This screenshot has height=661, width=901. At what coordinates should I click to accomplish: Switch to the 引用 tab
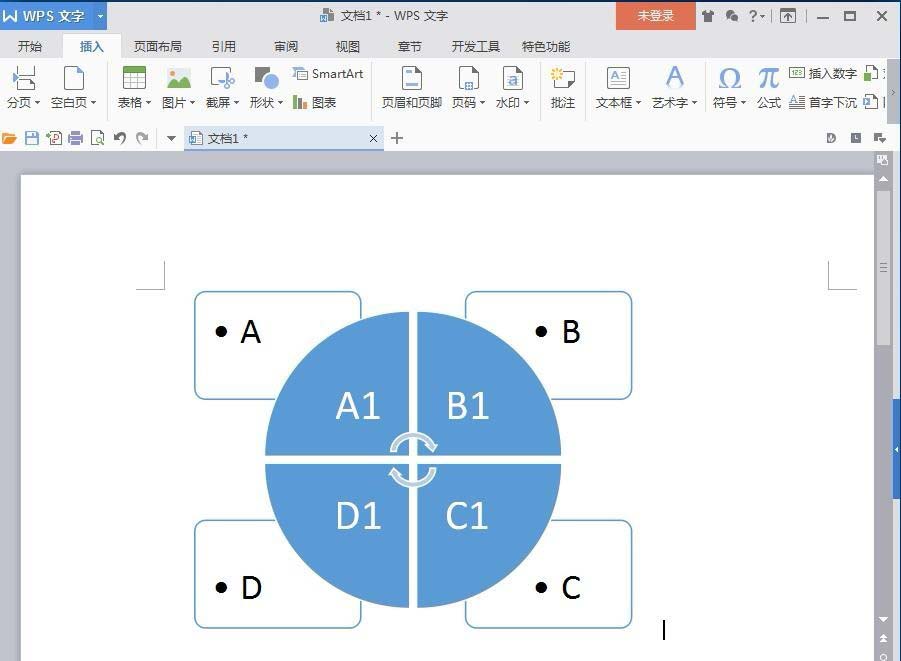coord(224,47)
